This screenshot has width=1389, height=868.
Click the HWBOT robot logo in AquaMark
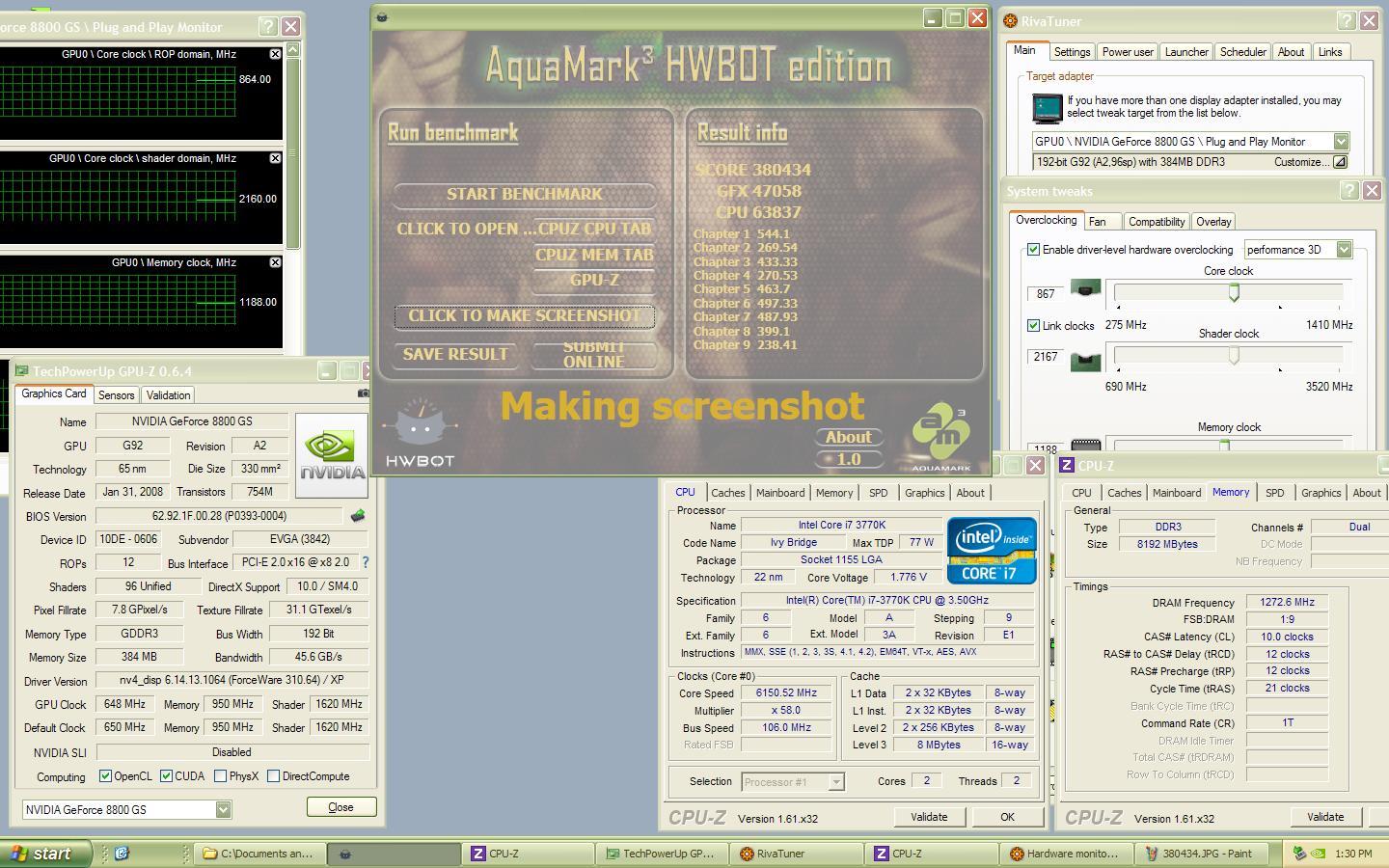tap(419, 431)
